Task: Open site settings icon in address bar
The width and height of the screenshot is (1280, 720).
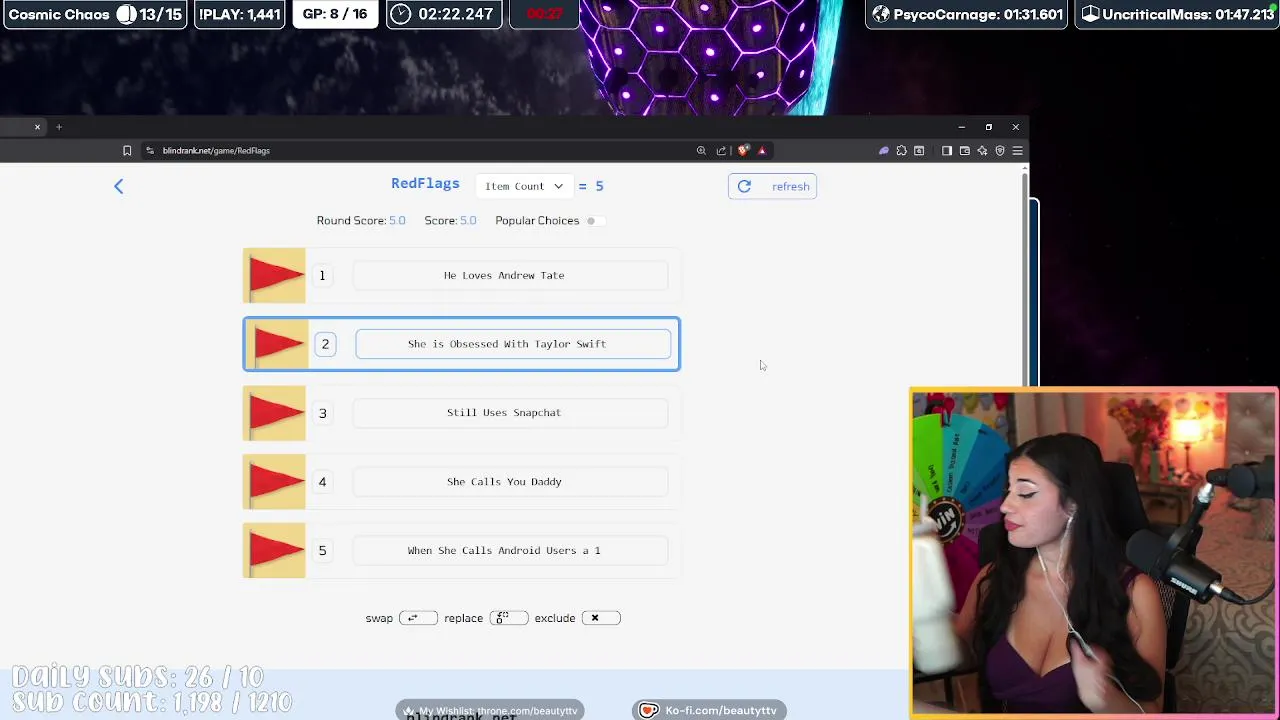Action: coord(150,151)
